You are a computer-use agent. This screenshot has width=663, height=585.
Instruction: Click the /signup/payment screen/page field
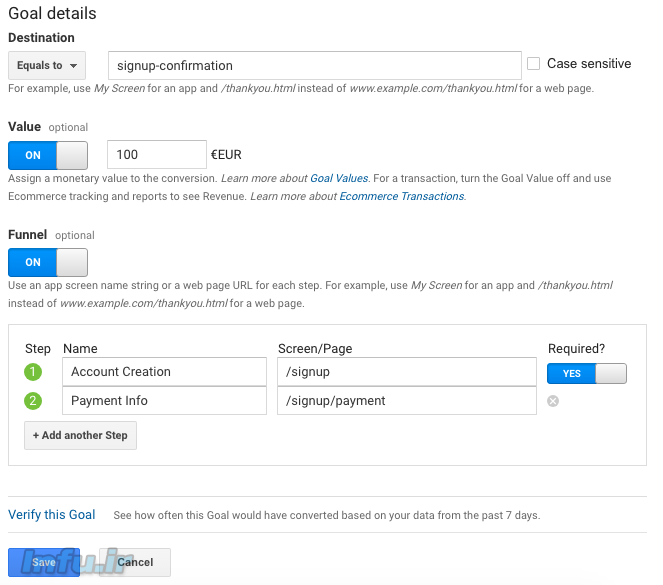click(x=406, y=401)
